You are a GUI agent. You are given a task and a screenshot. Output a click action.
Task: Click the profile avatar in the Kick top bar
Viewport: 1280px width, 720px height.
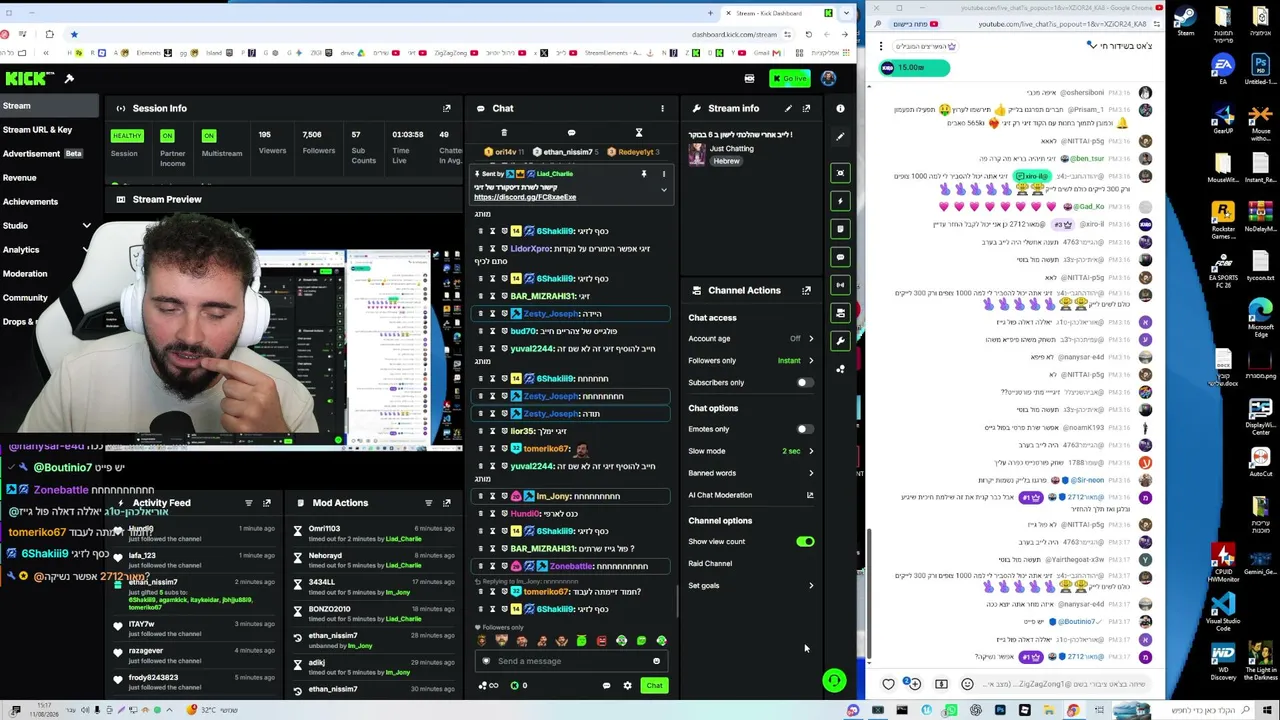[829, 79]
